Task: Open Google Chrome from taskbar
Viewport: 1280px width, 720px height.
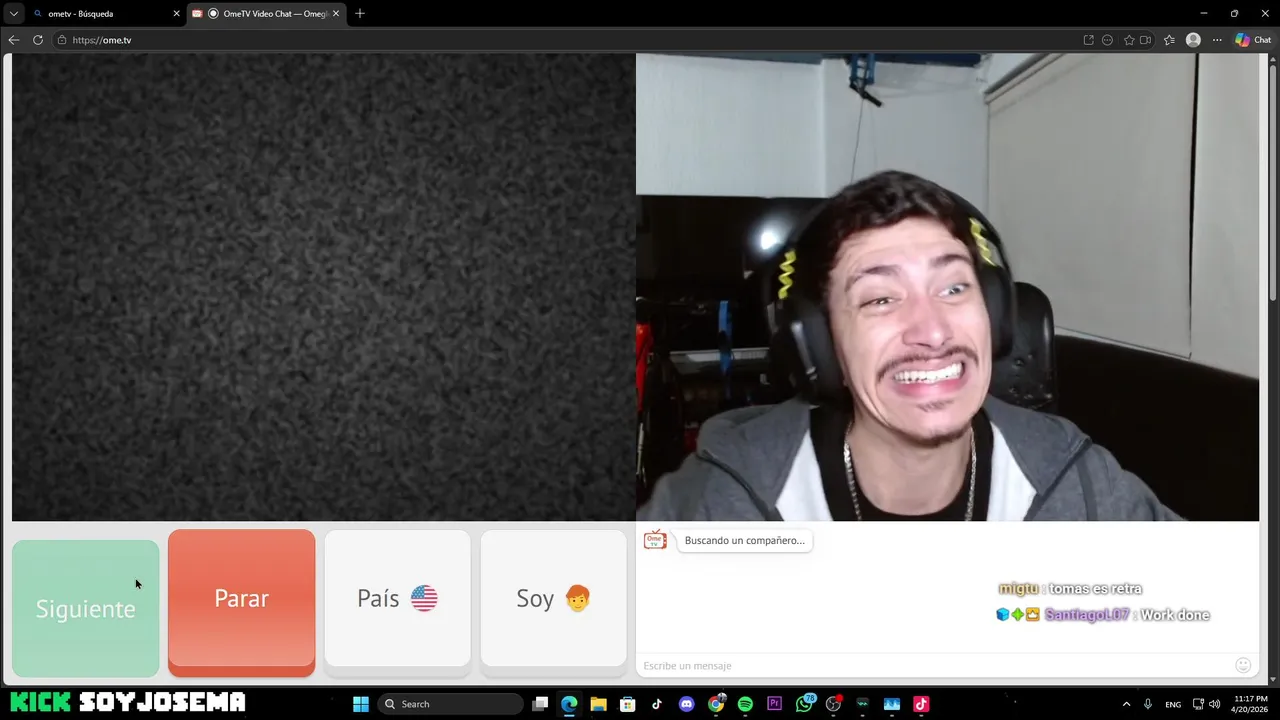Action: [x=716, y=704]
